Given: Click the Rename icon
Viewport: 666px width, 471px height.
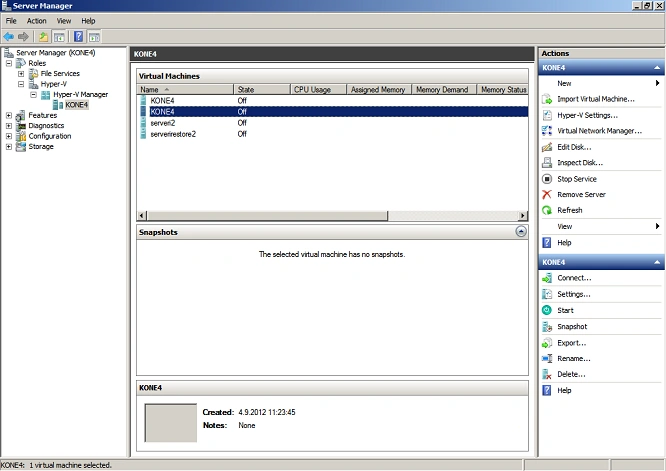Looking at the screenshot, I should [x=547, y=358].
